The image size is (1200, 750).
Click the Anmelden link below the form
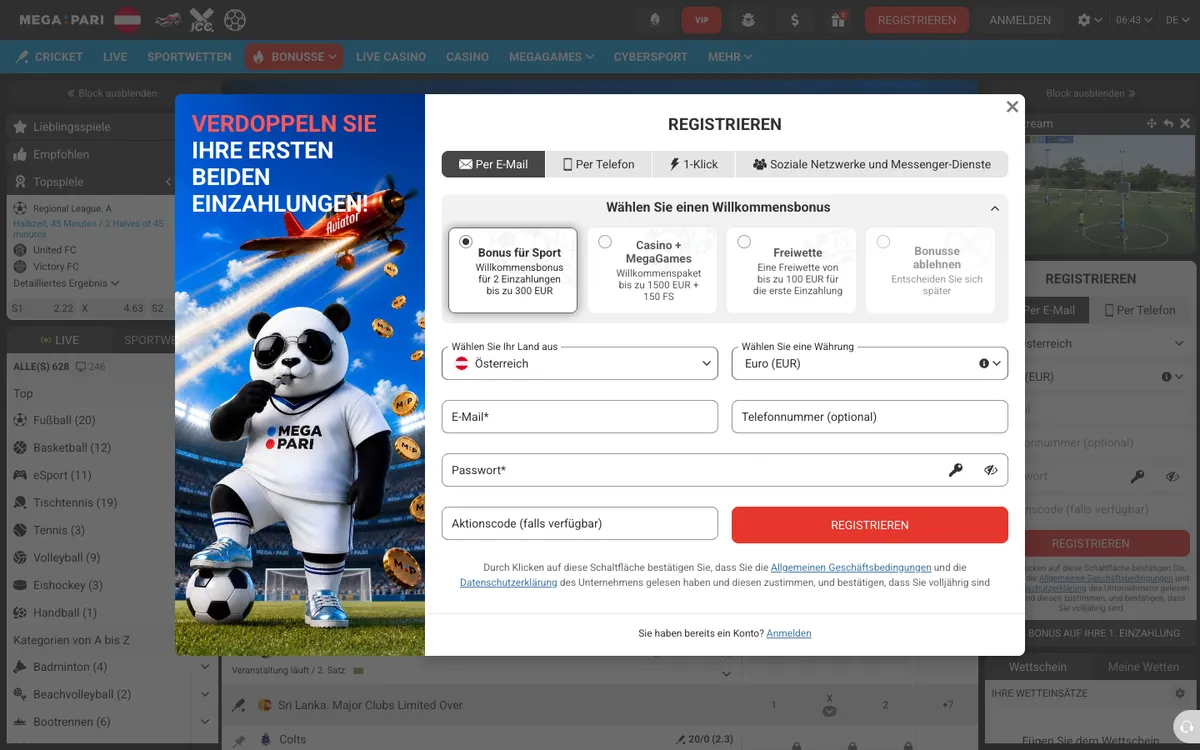pos(789,633)
